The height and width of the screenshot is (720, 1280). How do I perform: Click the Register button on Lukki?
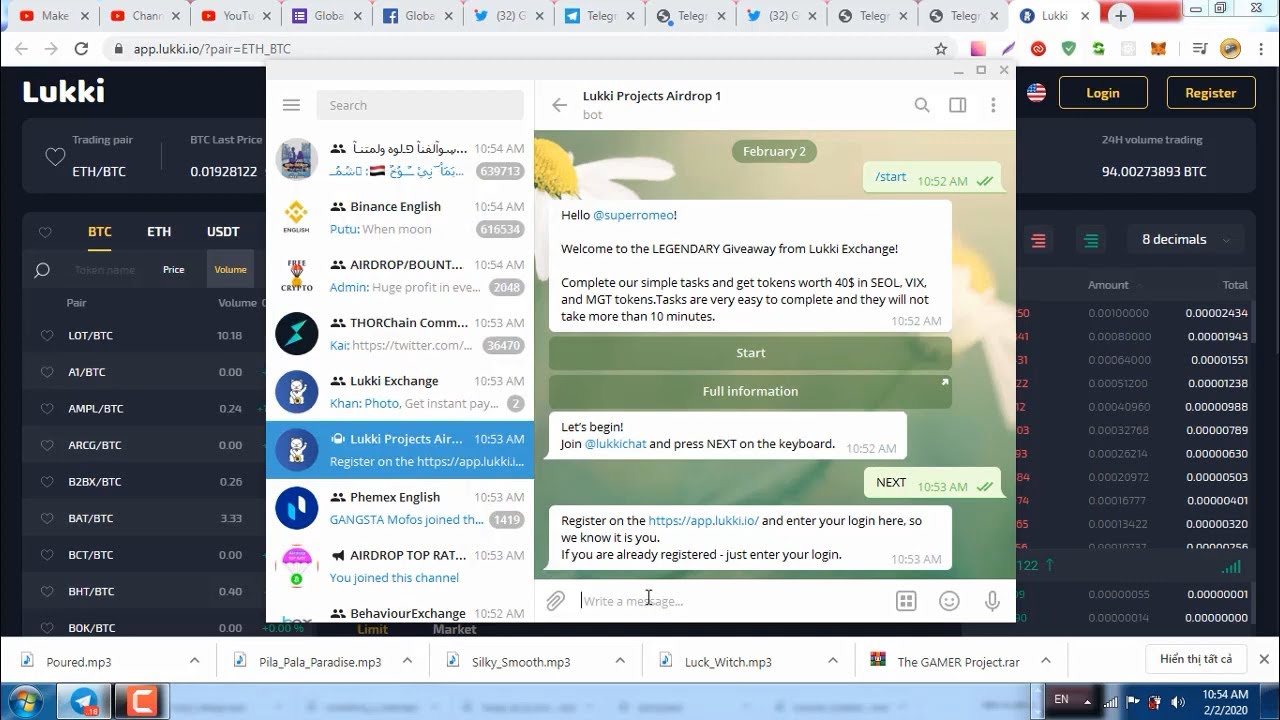click(1210, 93)
